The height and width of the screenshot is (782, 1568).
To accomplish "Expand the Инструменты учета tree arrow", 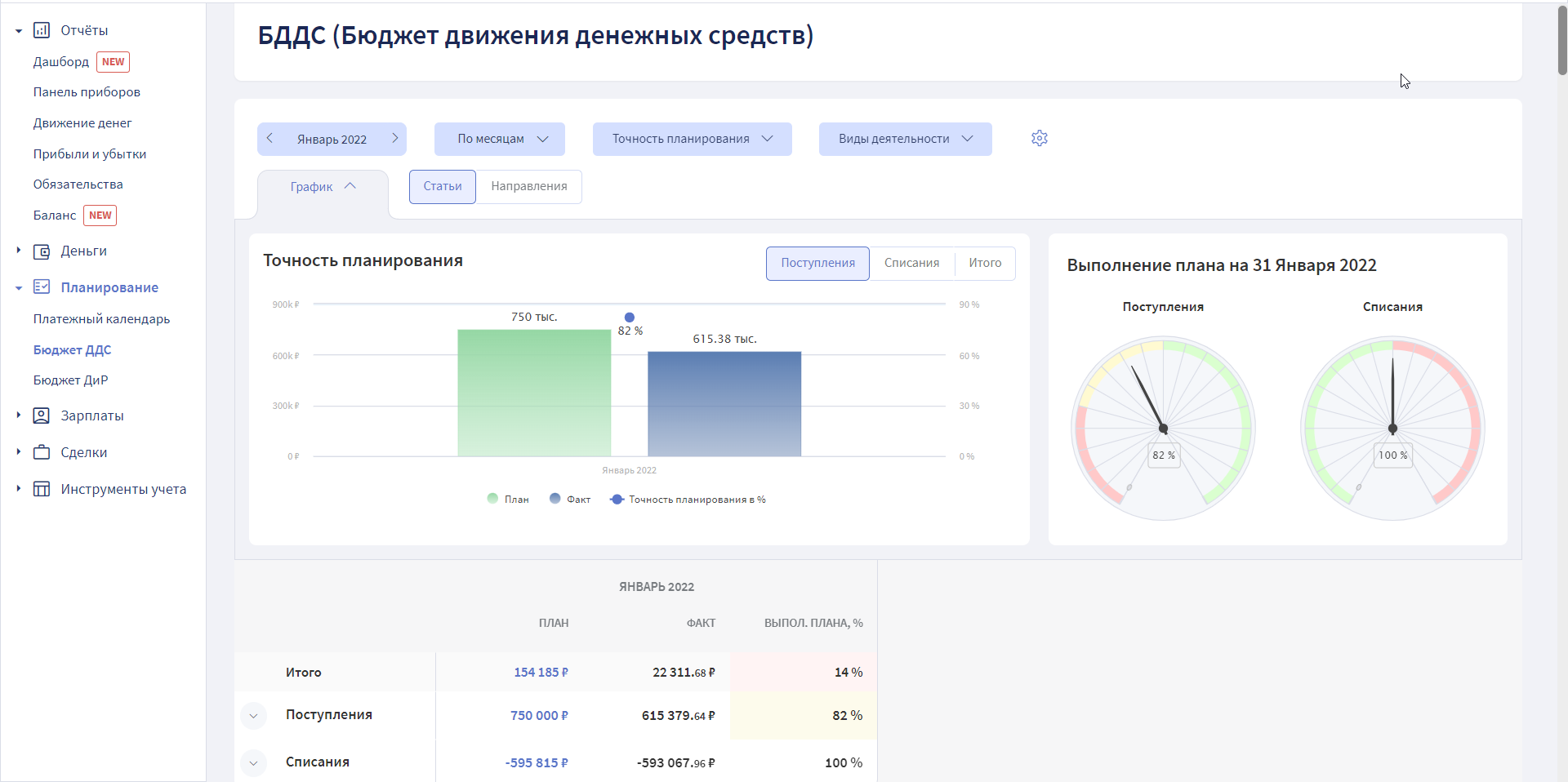I will tap(19, 488).
